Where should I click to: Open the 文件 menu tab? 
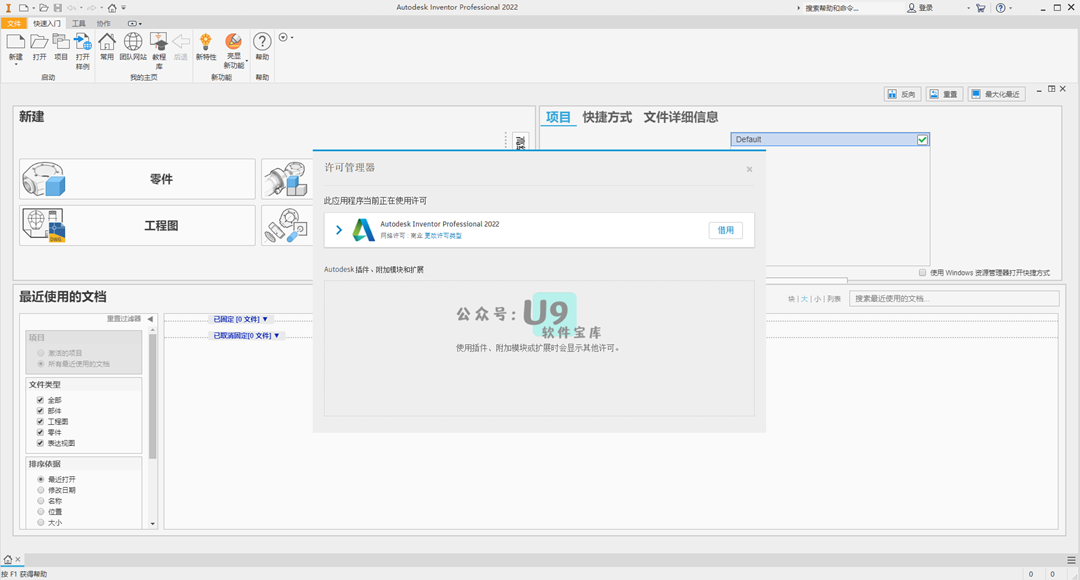14,23
